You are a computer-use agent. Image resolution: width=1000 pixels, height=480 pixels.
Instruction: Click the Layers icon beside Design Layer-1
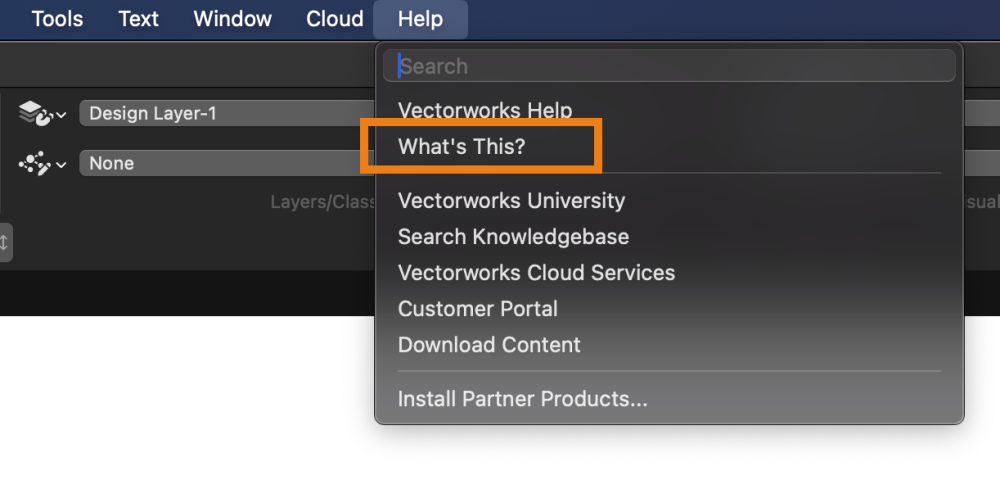coord(34,114)
